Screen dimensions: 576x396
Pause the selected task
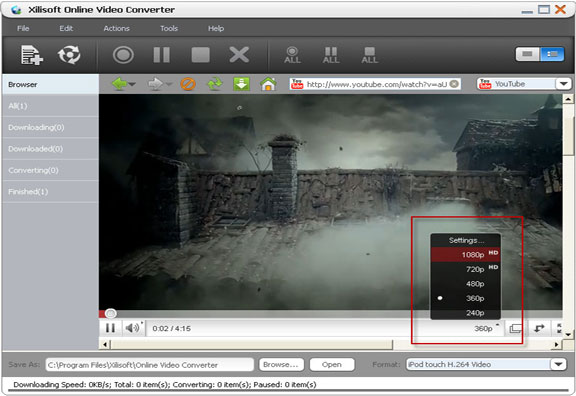point(162,55)
